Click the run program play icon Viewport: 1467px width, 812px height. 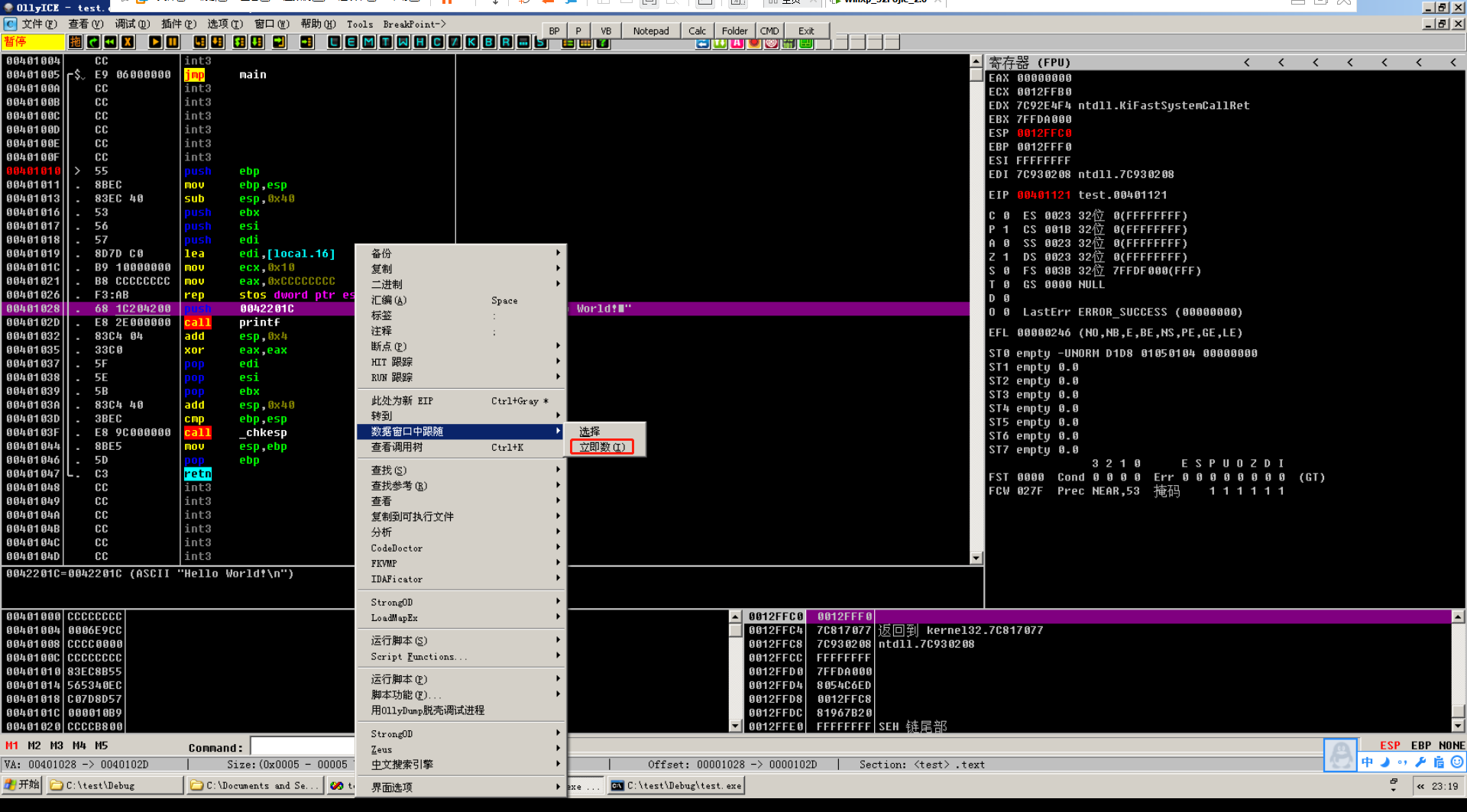point(155,42)
